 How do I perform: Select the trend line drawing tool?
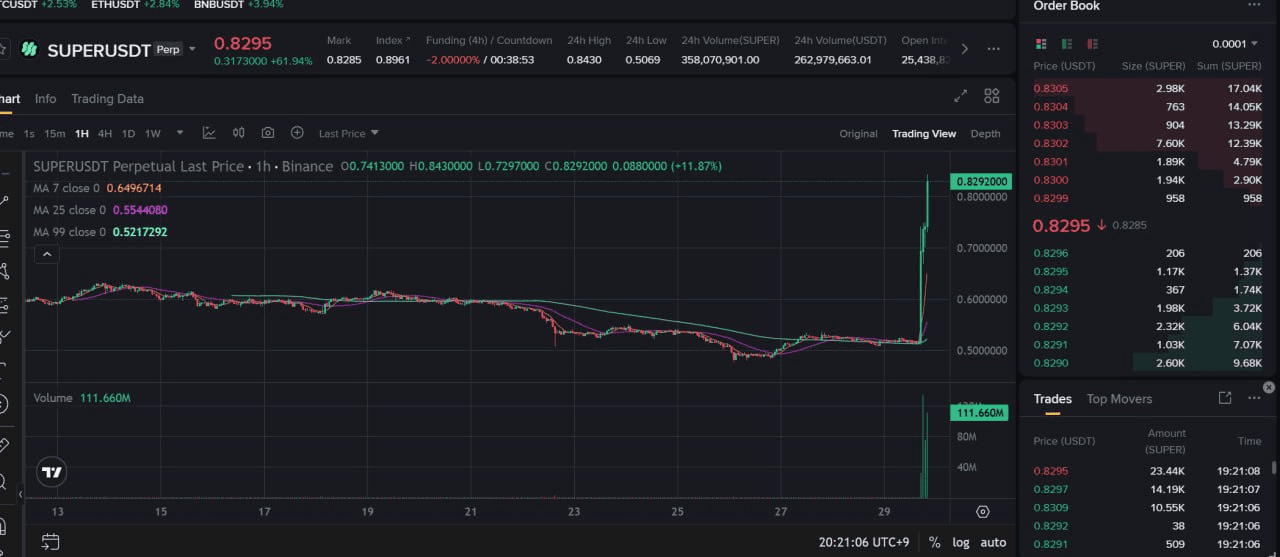5,201
